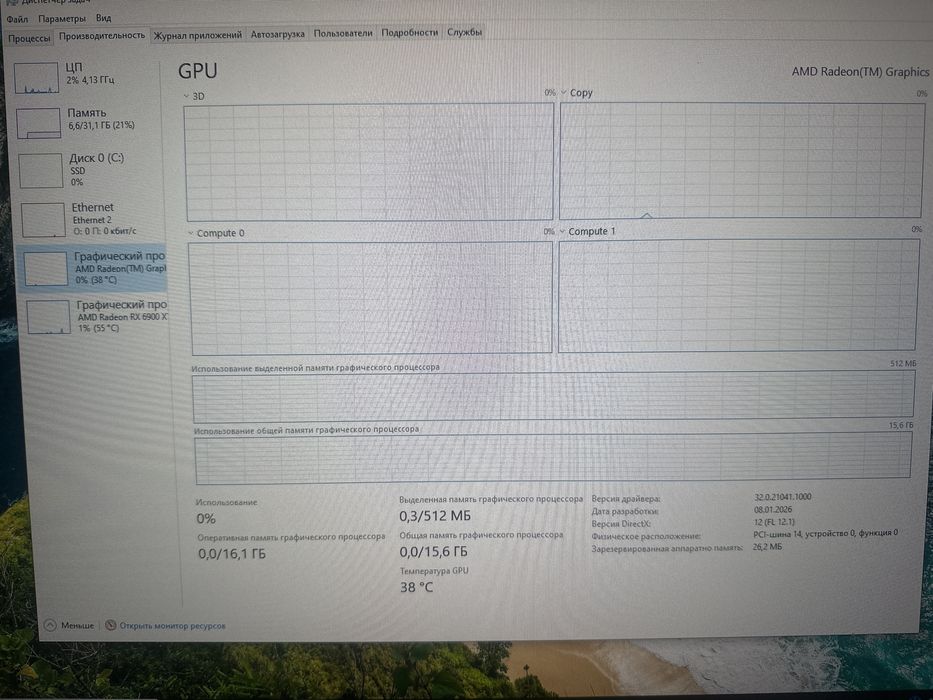
Task: Open the Параметры menu
Action: pyautogui.click(x=62, y=18)
